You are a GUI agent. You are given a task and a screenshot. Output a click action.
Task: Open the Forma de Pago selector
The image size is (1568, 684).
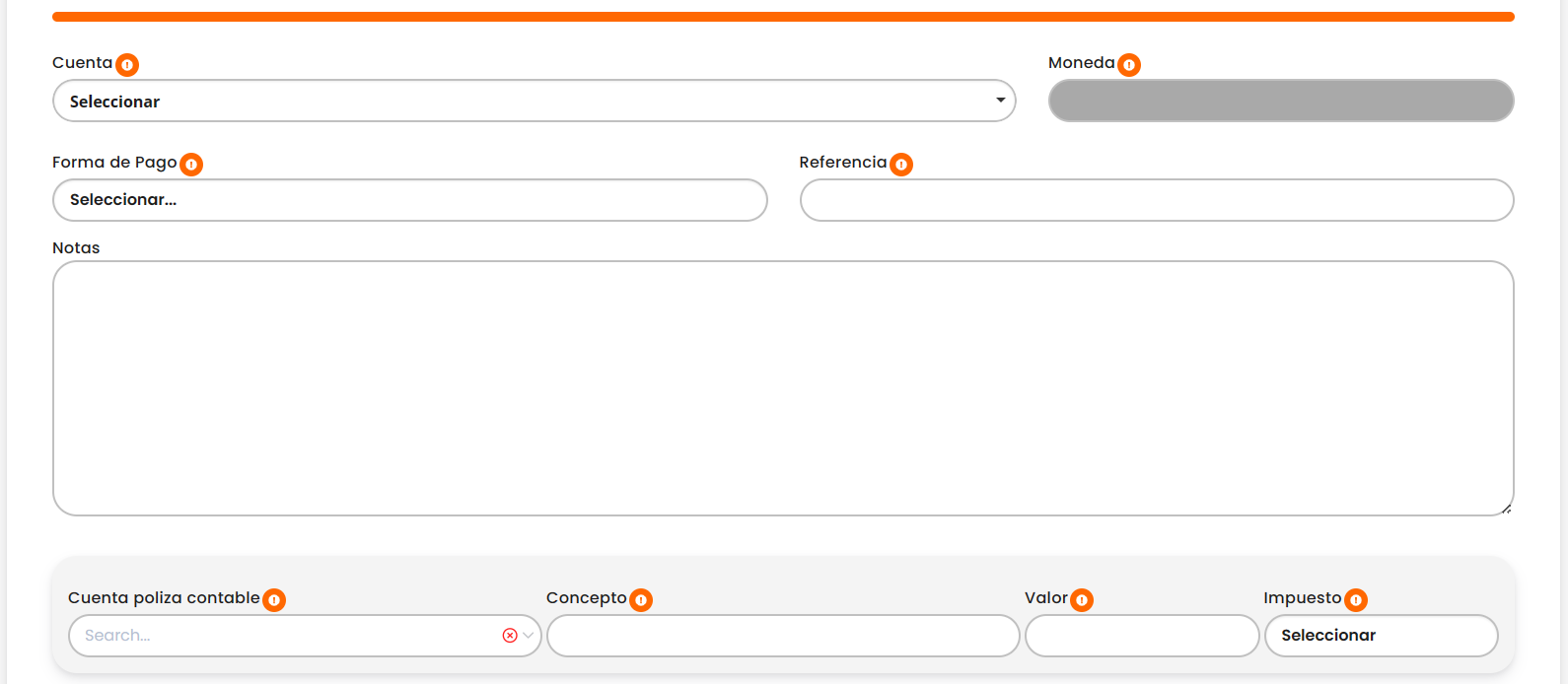(409, 200)
